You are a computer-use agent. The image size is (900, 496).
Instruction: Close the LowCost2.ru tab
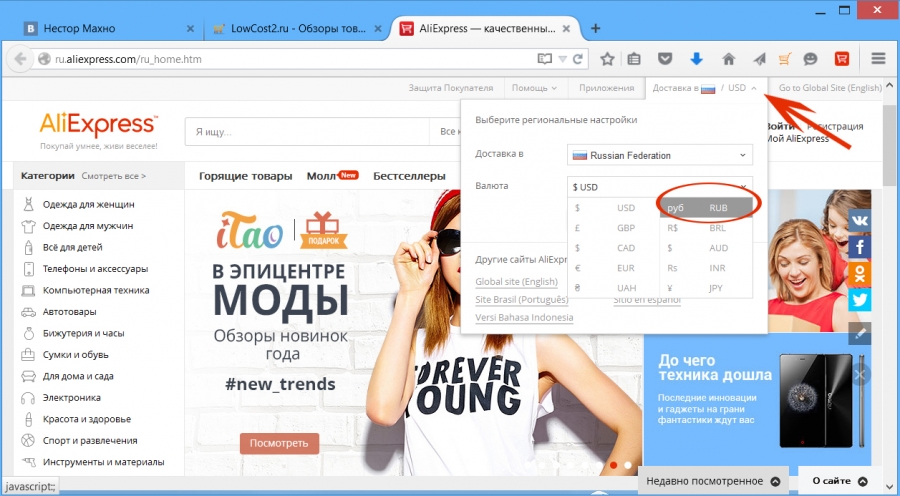[x=378, y=29]
